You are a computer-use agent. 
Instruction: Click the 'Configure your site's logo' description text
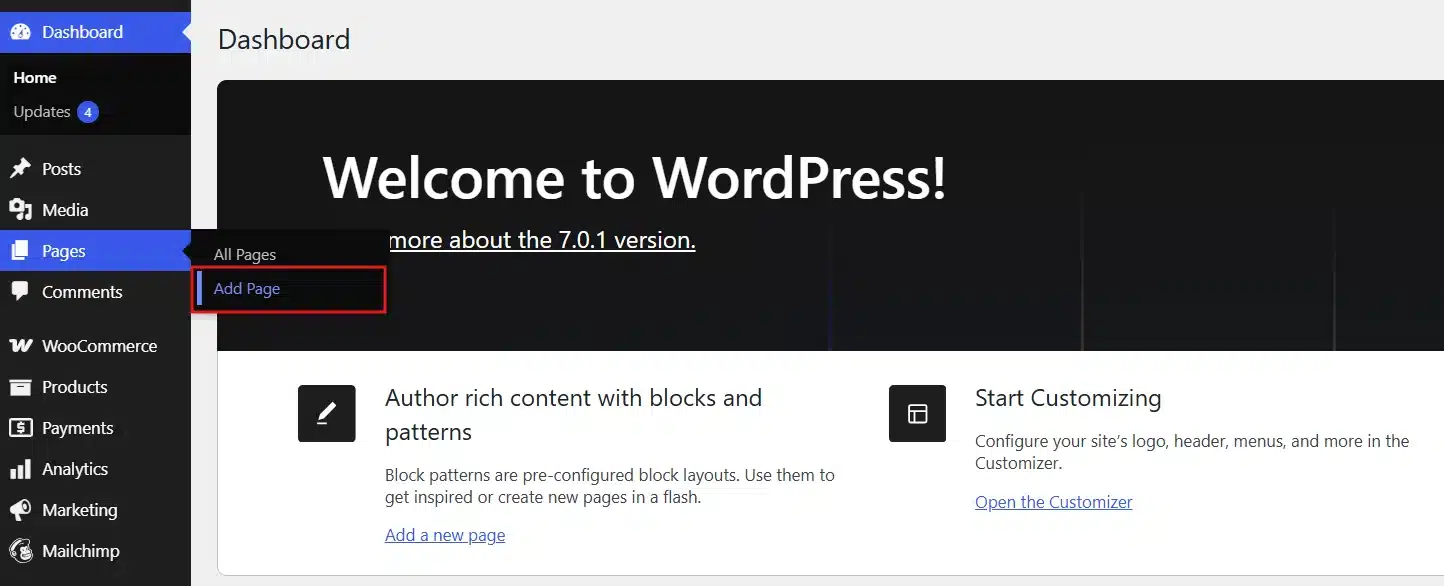1192,452
